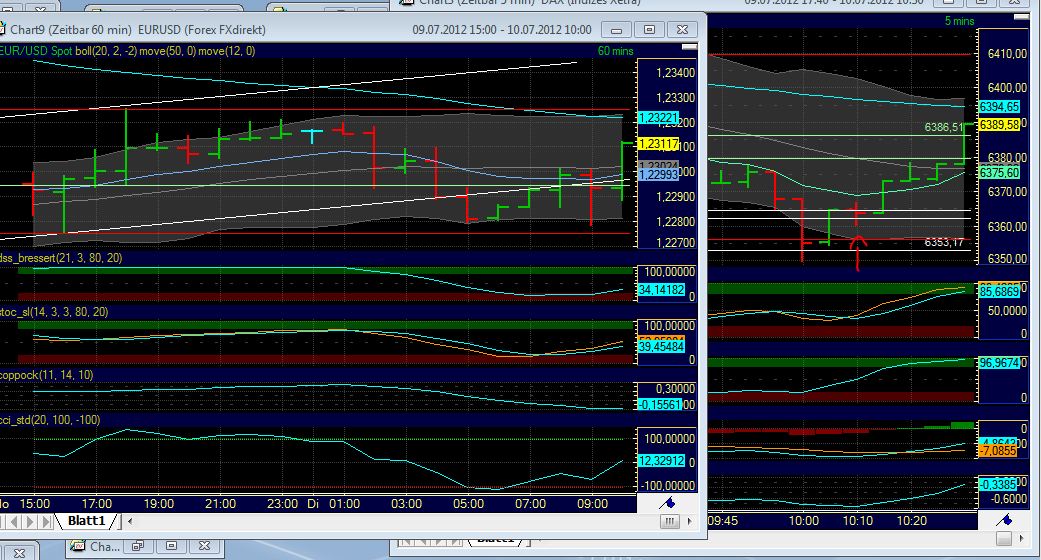Click dss_bressert value tag 34,14182

661,290
